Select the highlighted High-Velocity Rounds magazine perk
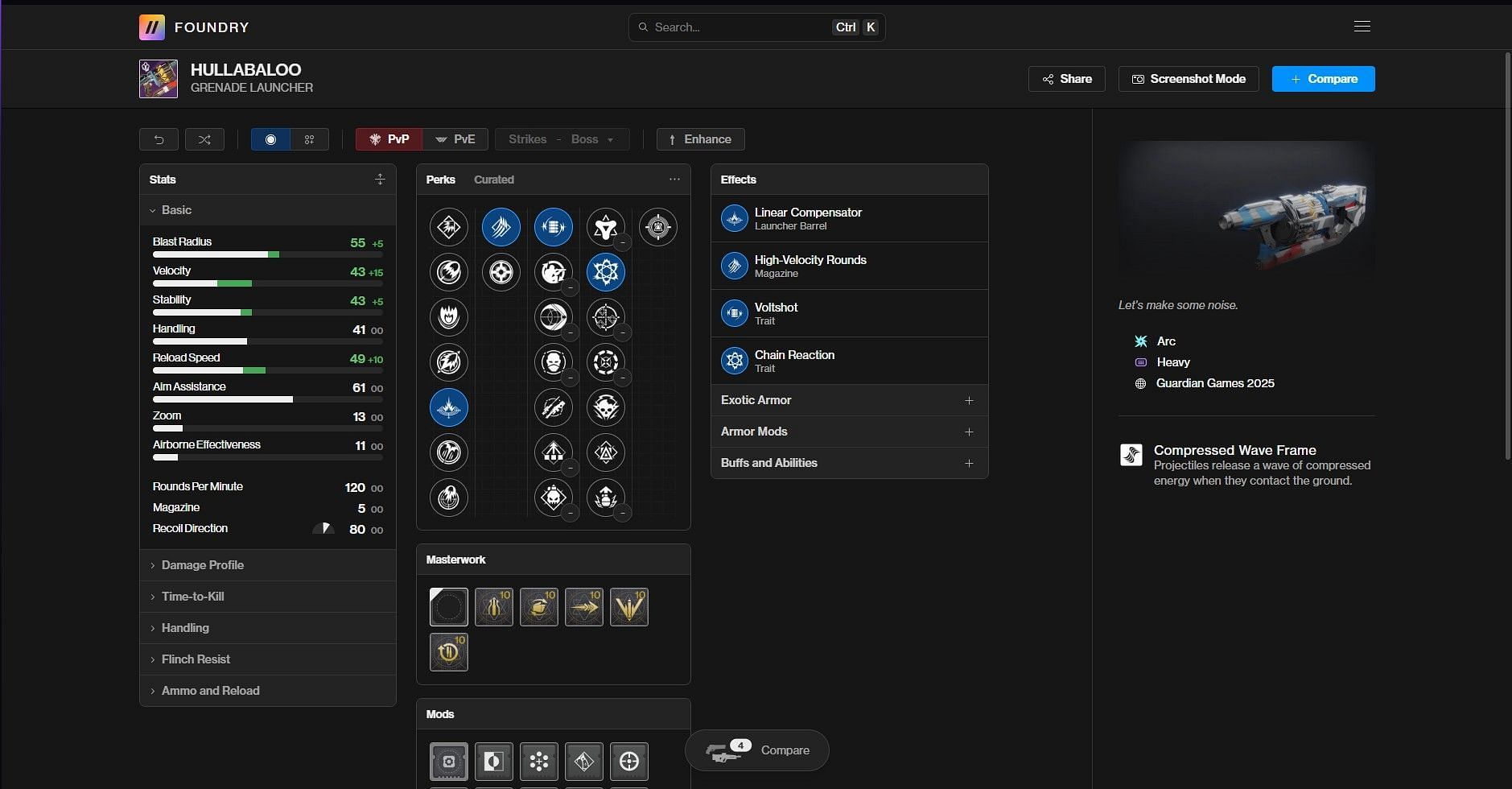Image resolution: width=1512 pixels, height=789 pixels. click(501, 227)
